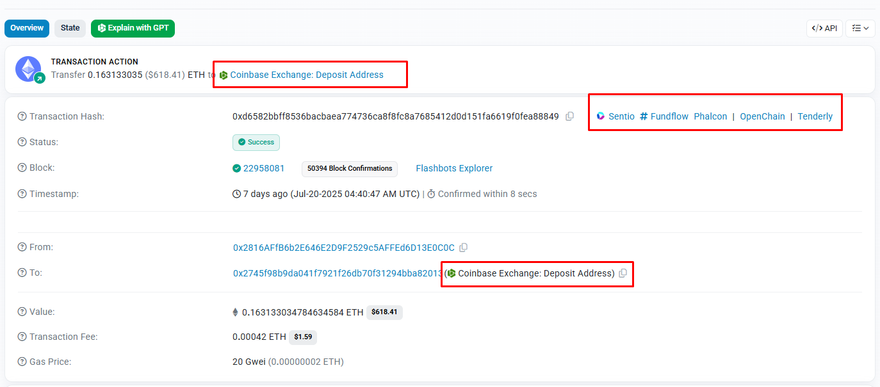Open the To address 0x2745f98b9da0...
Image resolution: width=880 pixels, height=387 pixels.
337,274
